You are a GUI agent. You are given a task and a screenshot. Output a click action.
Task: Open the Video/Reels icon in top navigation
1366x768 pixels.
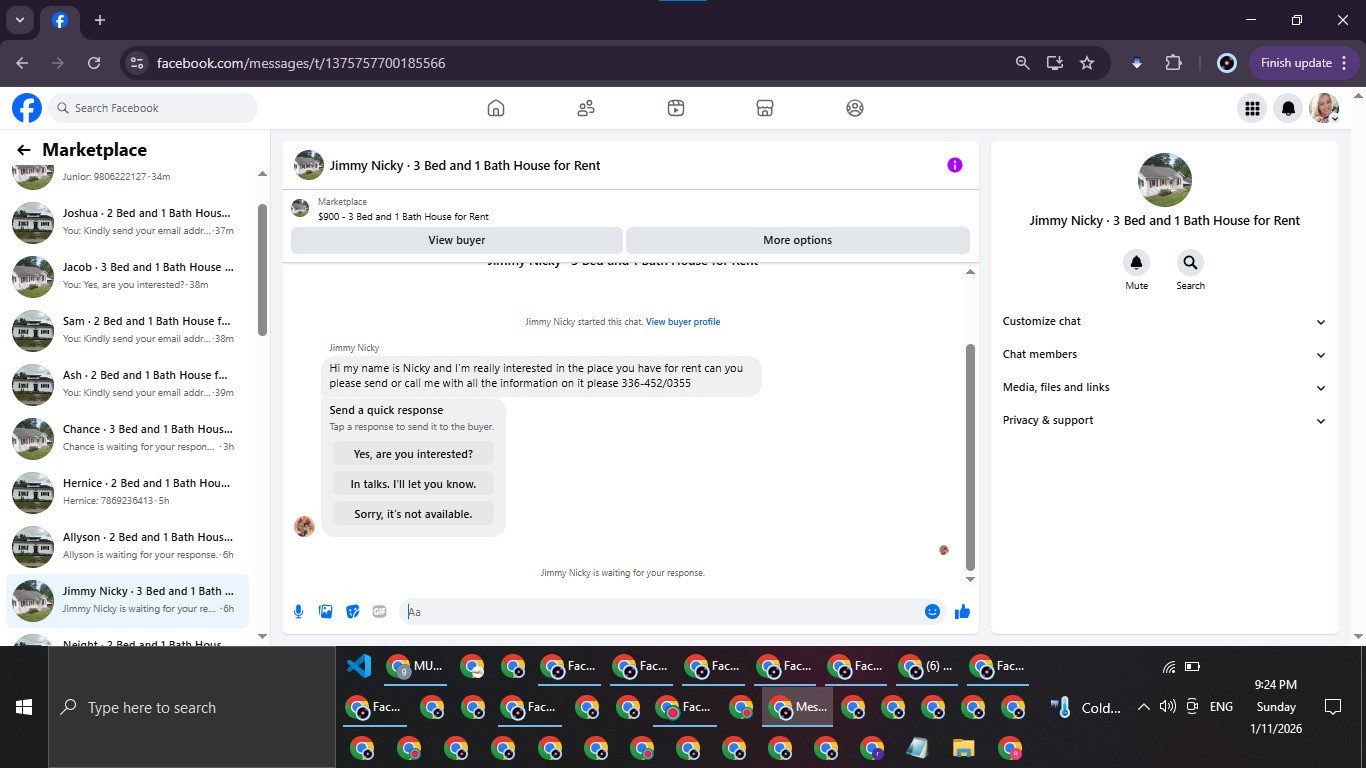point(676,108)
